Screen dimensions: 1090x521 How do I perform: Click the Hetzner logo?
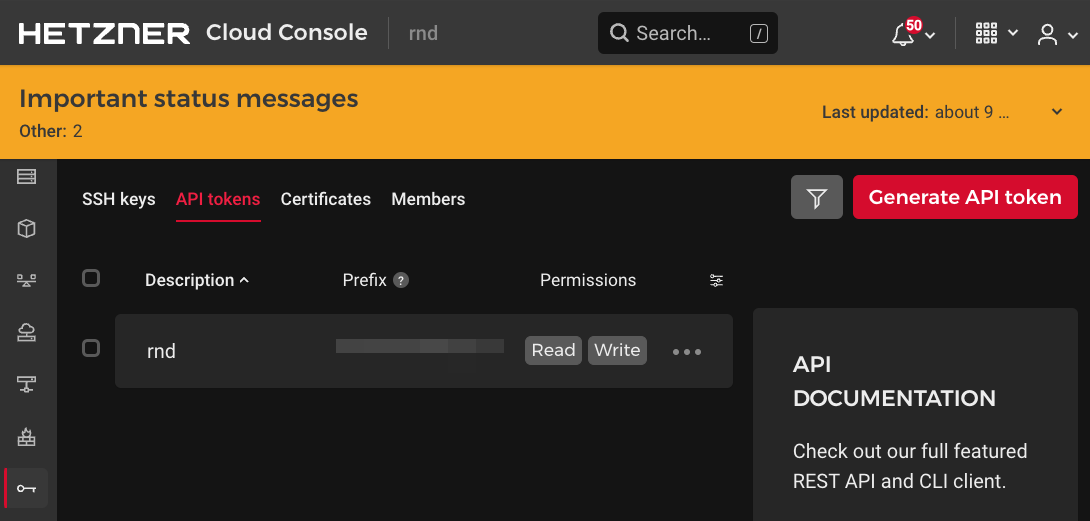point(104,33)
